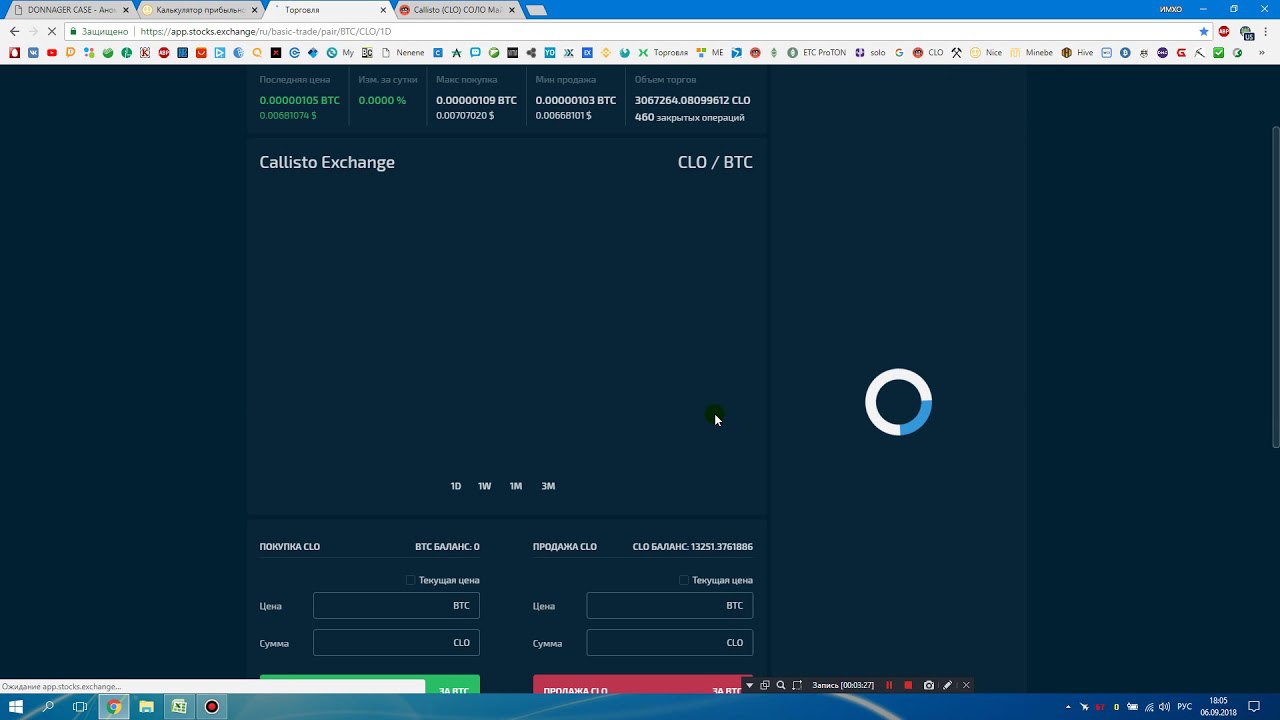Viewport: 1280px width, 720px height.
Task: Stop loading the page with the X button
Action: 52,31
